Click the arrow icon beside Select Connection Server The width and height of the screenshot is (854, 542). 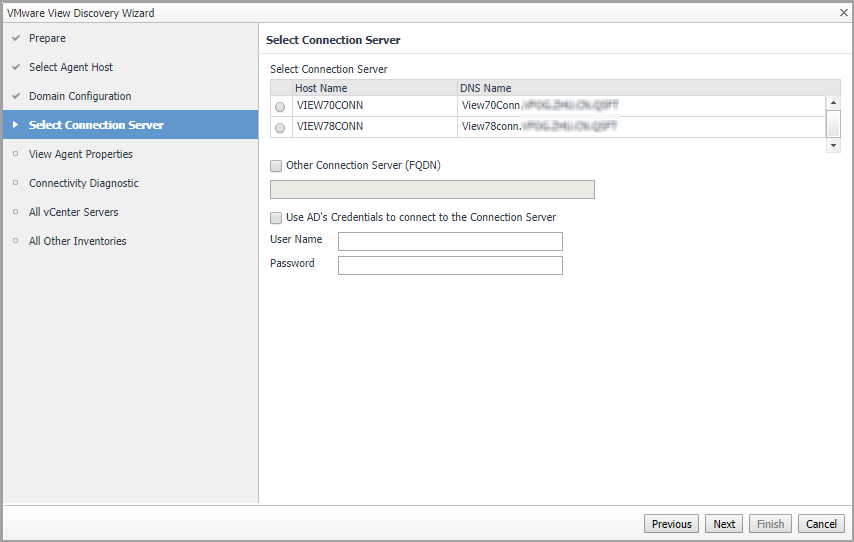16,125
